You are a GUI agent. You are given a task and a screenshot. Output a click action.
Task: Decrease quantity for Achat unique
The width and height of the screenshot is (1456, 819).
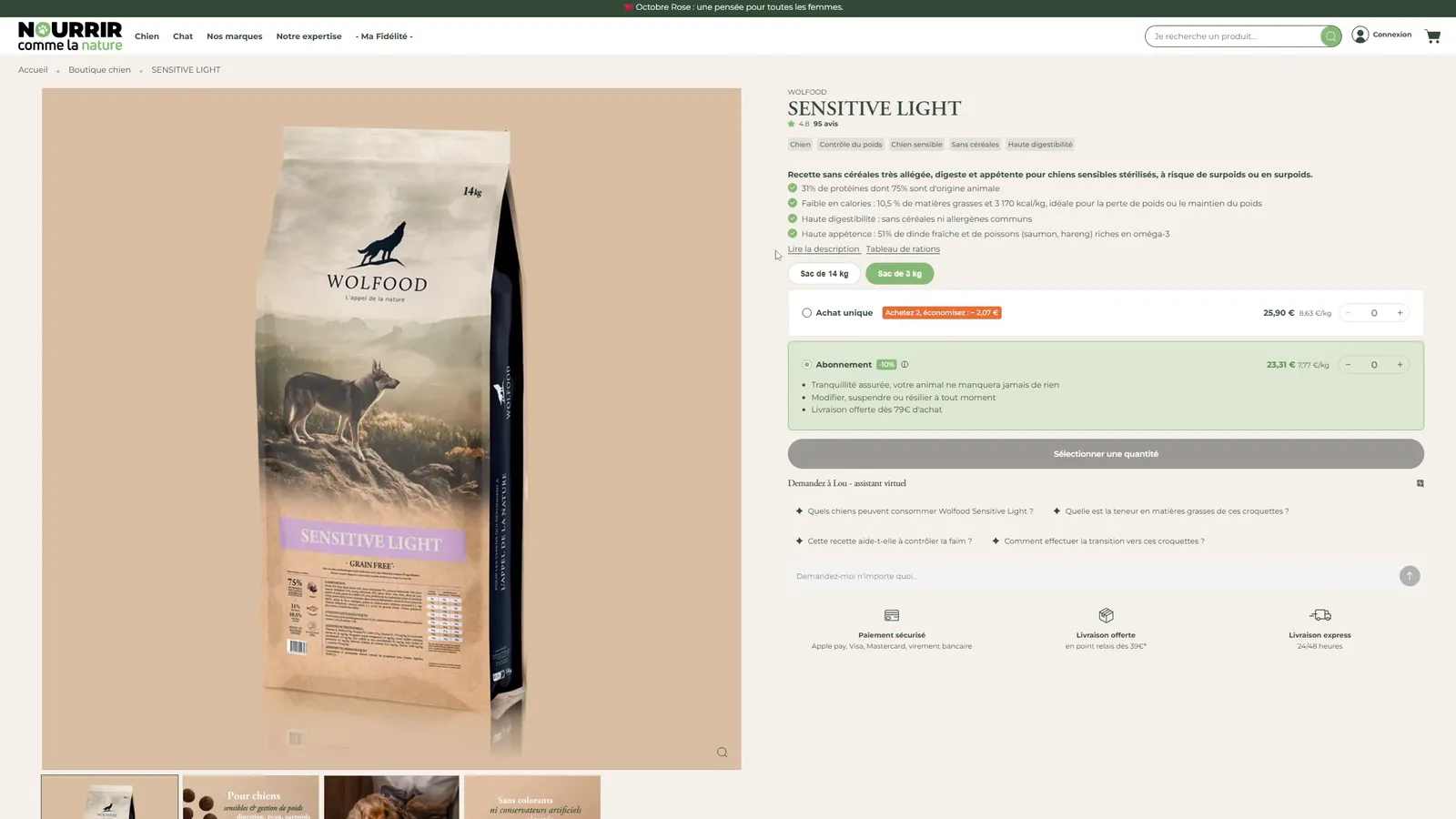click(1349, 313)
